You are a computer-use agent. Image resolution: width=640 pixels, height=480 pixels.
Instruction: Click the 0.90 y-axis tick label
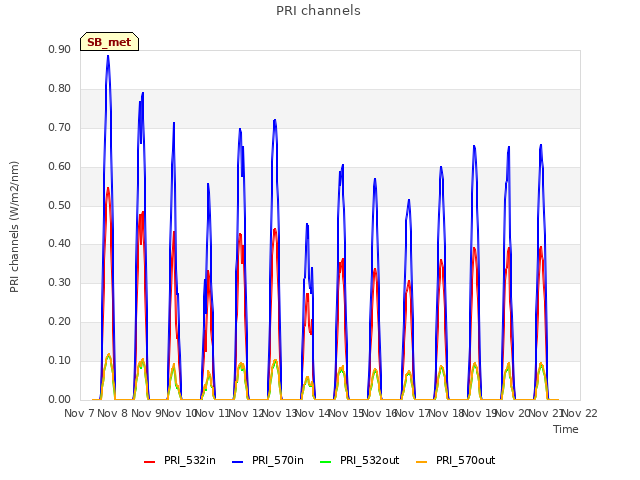tap(60, 49)
